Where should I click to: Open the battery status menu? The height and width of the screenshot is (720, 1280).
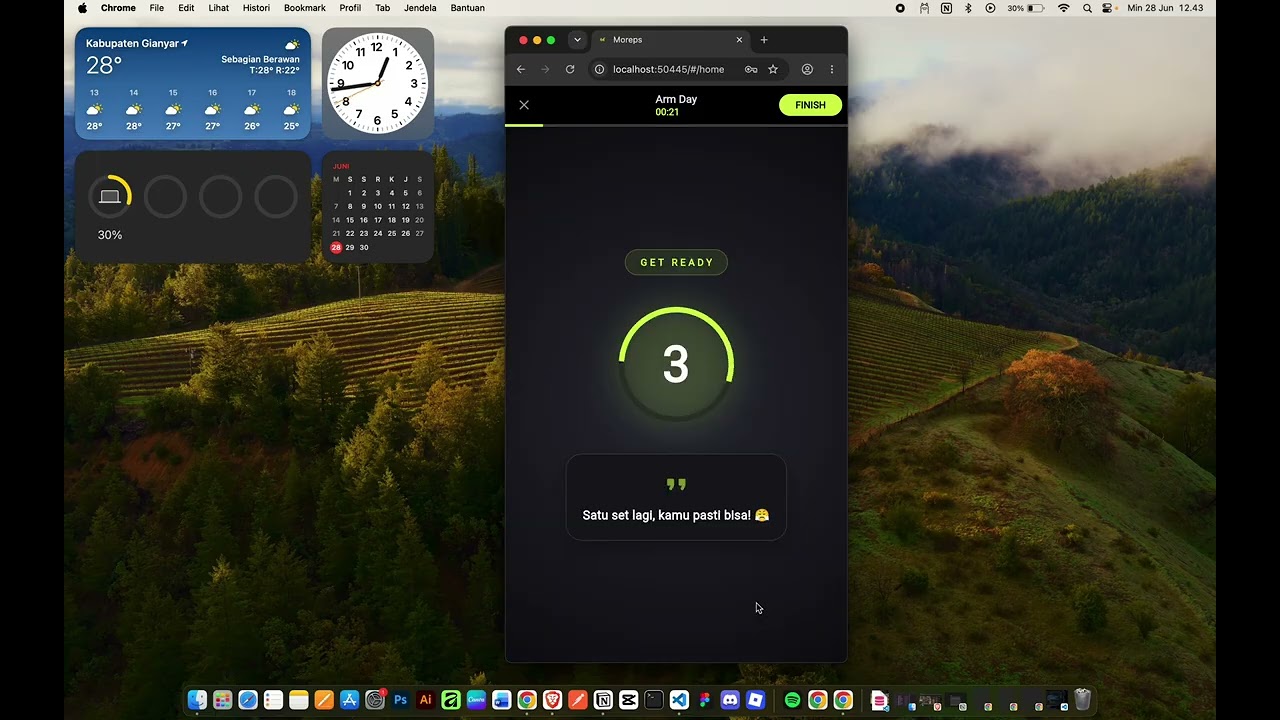[1026, 8]
